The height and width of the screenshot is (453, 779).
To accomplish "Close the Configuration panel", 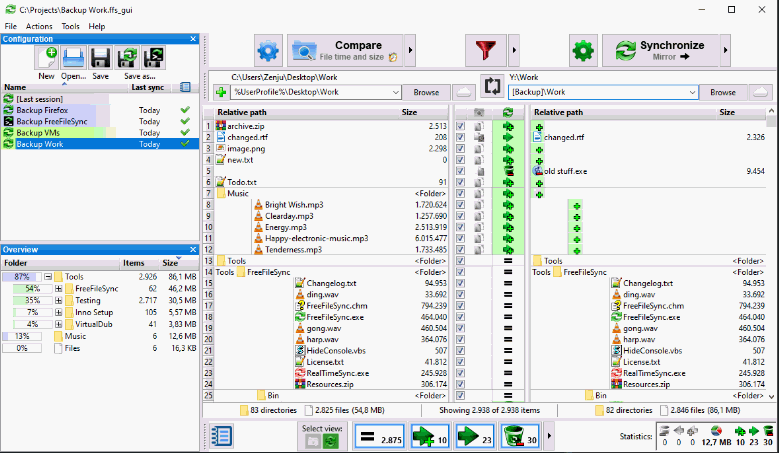I will (x=193, y=39).
